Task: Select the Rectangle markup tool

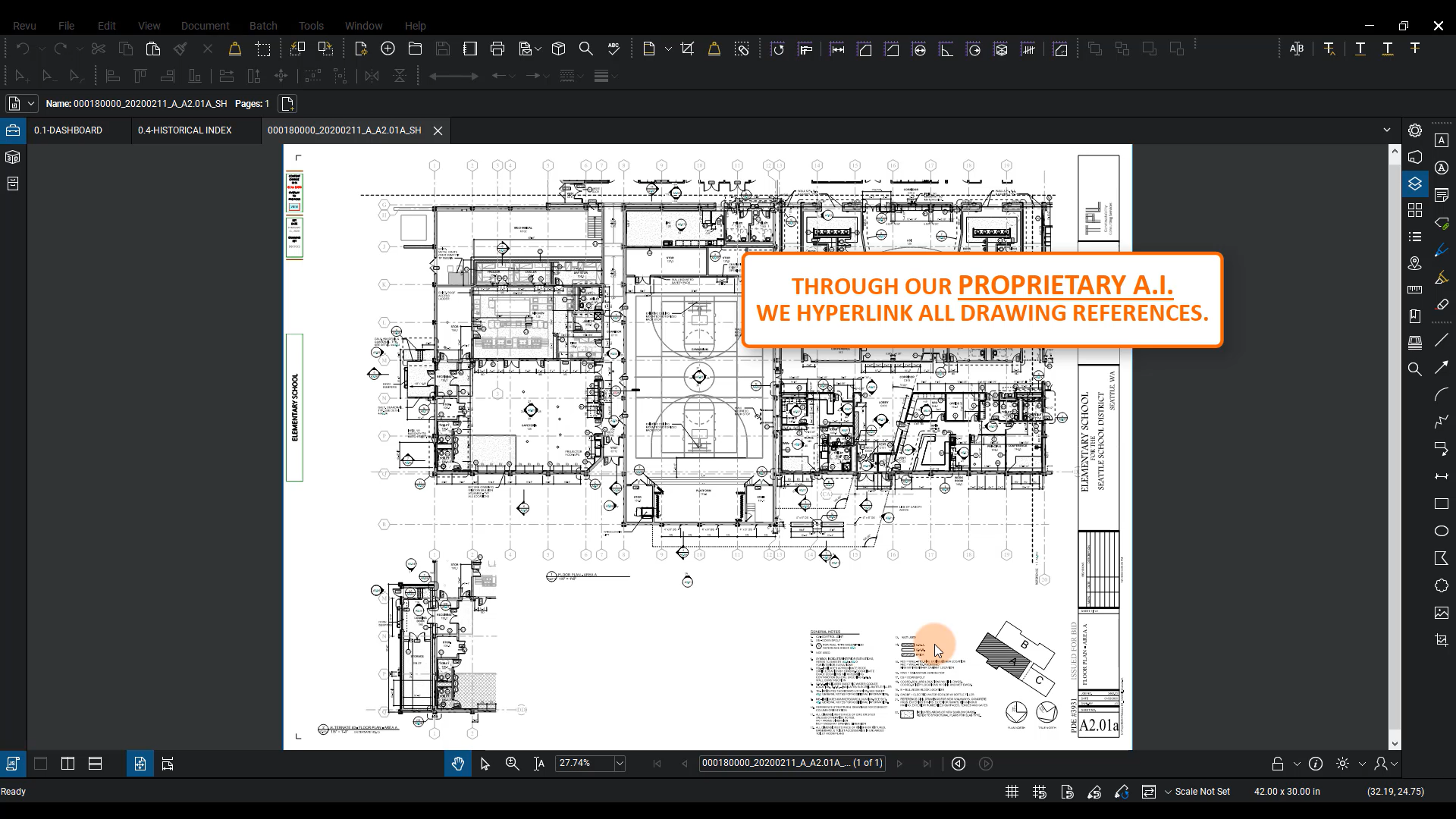Action: pos(1441,504)
